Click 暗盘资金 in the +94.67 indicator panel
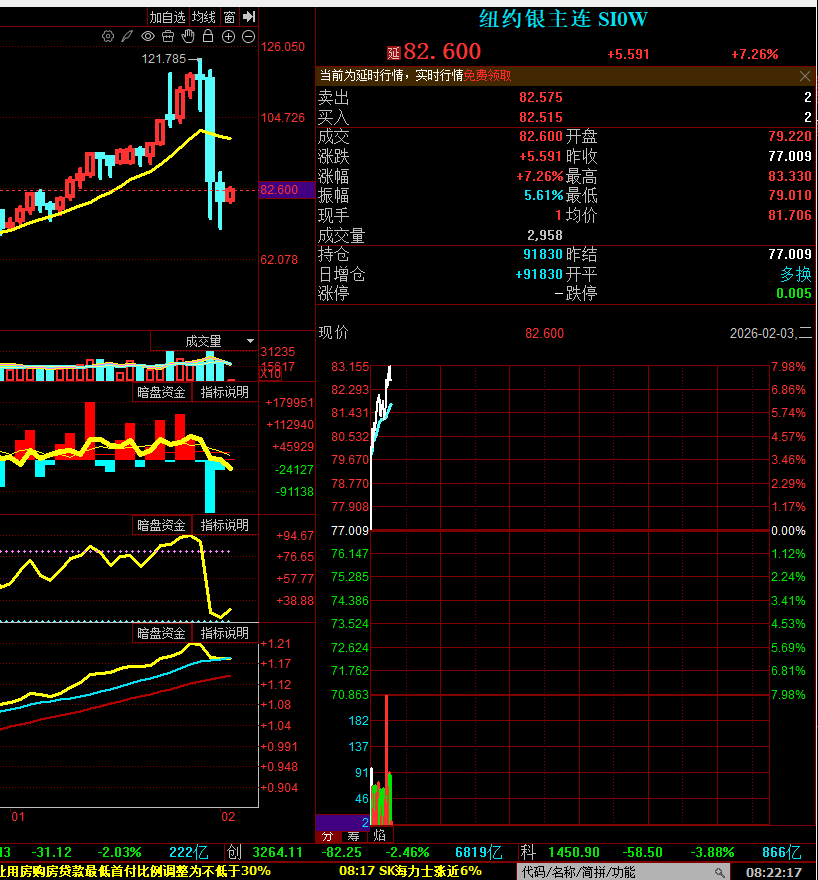The image size is (818, 880). [x=162, y=525]
